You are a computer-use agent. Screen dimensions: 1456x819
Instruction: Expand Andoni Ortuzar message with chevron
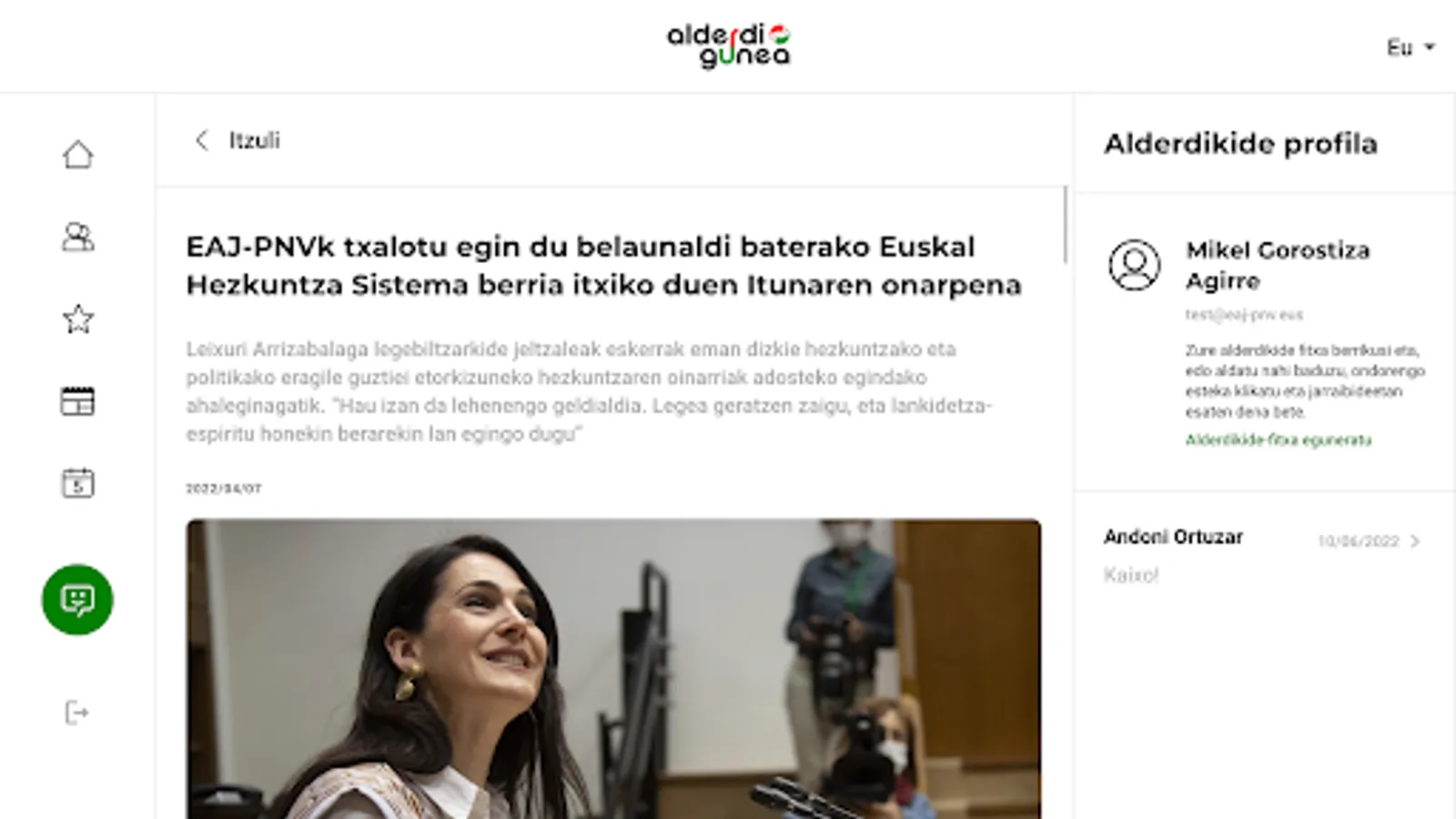click(x=1415, y=541)
